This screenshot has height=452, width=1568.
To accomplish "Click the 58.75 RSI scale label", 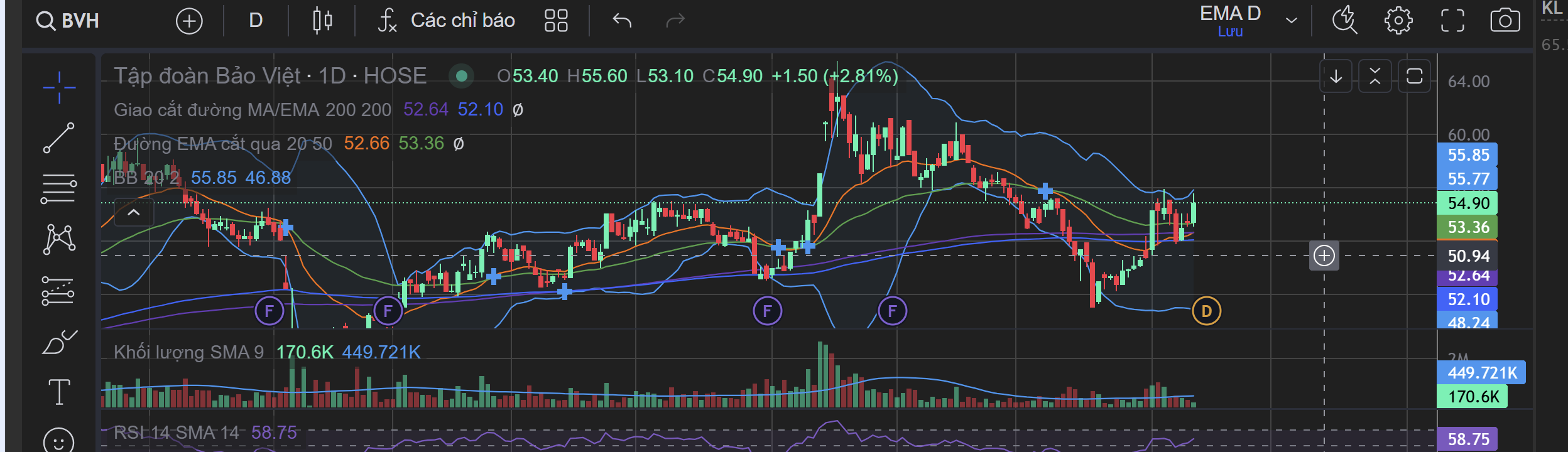I will pos(1468,439).
